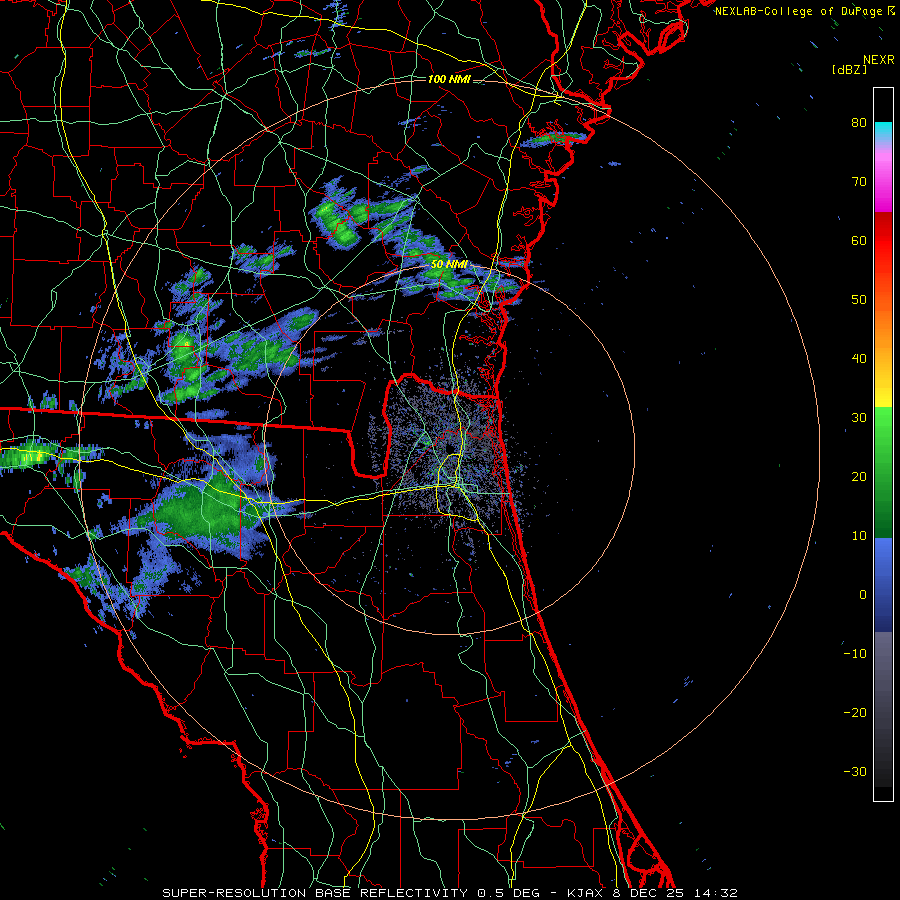Click the "8 DEC 25 14:32" timestamp
Screen dimensions: 900x900
pyautogui.click(x=675, y=893)
